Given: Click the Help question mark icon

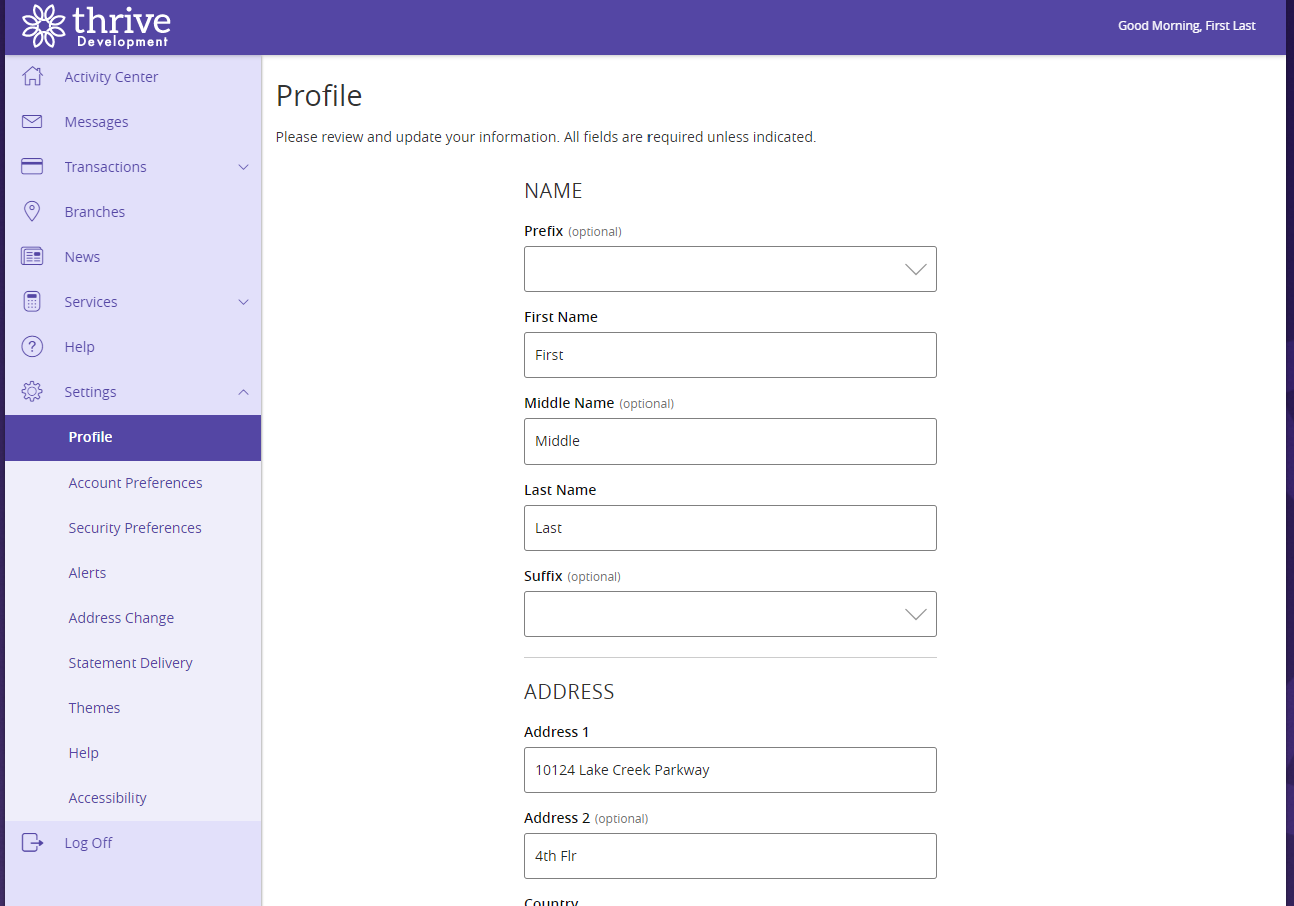Looking at the screenshot, I should [x=32, y=347].
